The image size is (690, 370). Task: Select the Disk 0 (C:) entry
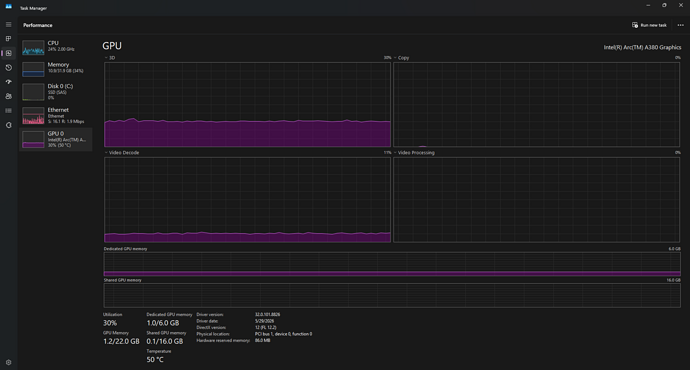(55, 92)
